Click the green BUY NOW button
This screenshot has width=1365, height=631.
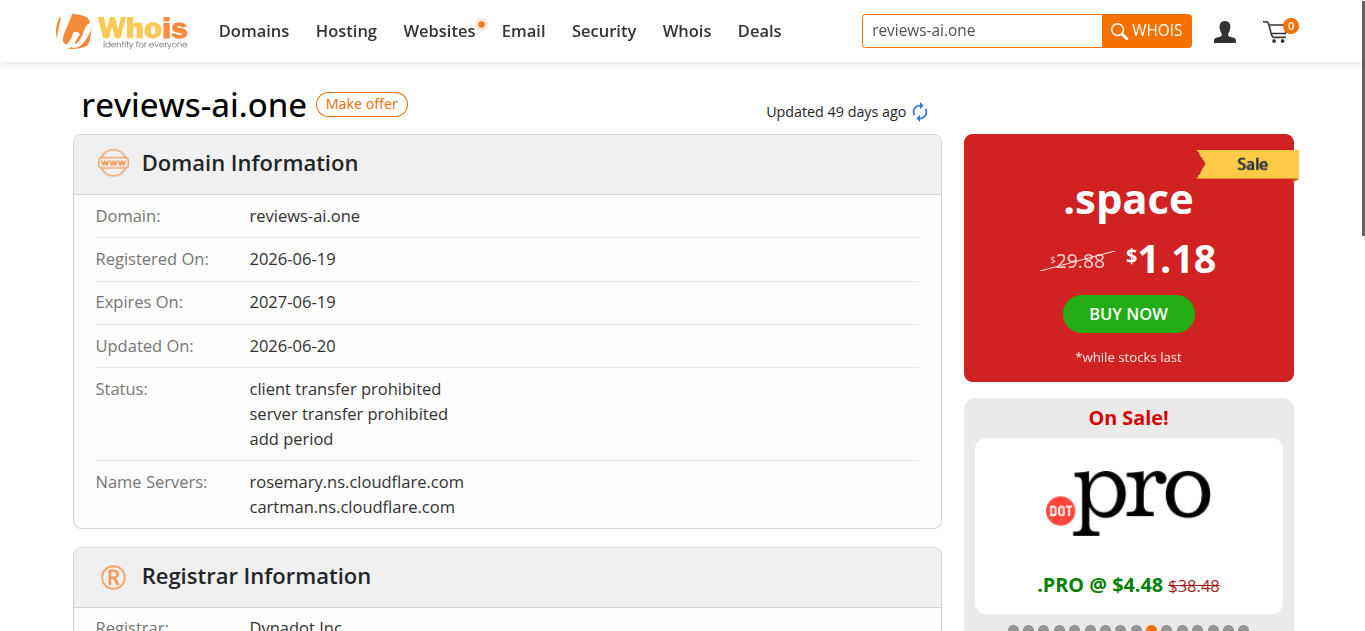click(x=1128, y=314)
